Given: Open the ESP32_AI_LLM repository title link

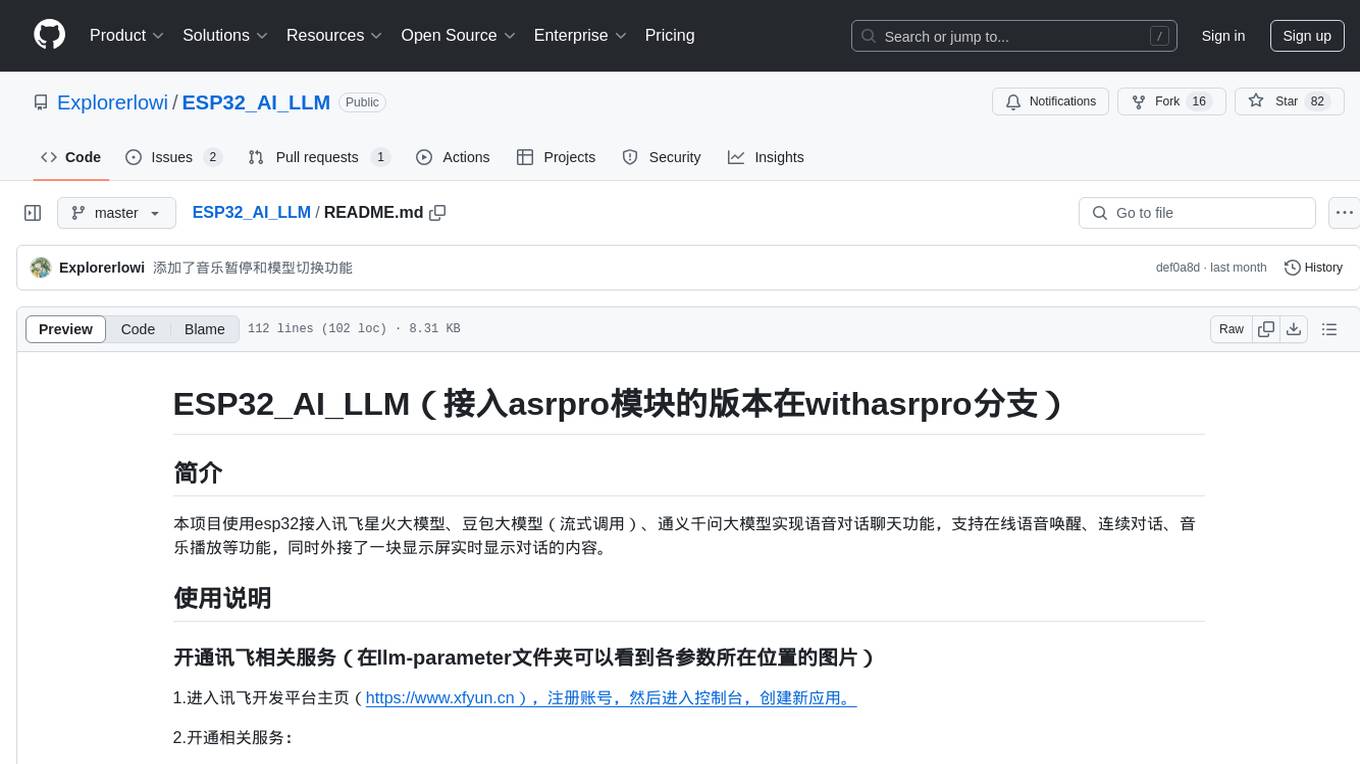Looking at the screenshot, I should click(x=256, y=102).
